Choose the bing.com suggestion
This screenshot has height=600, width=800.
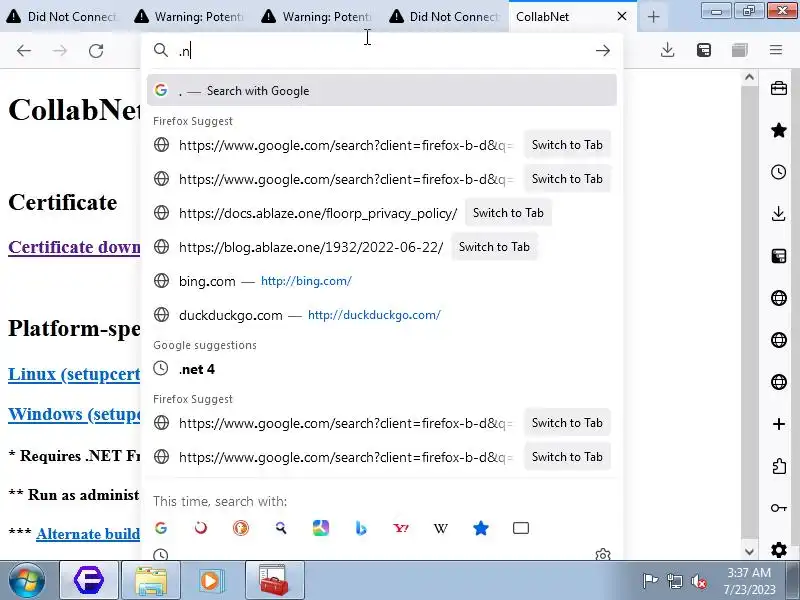pos(382,281)
